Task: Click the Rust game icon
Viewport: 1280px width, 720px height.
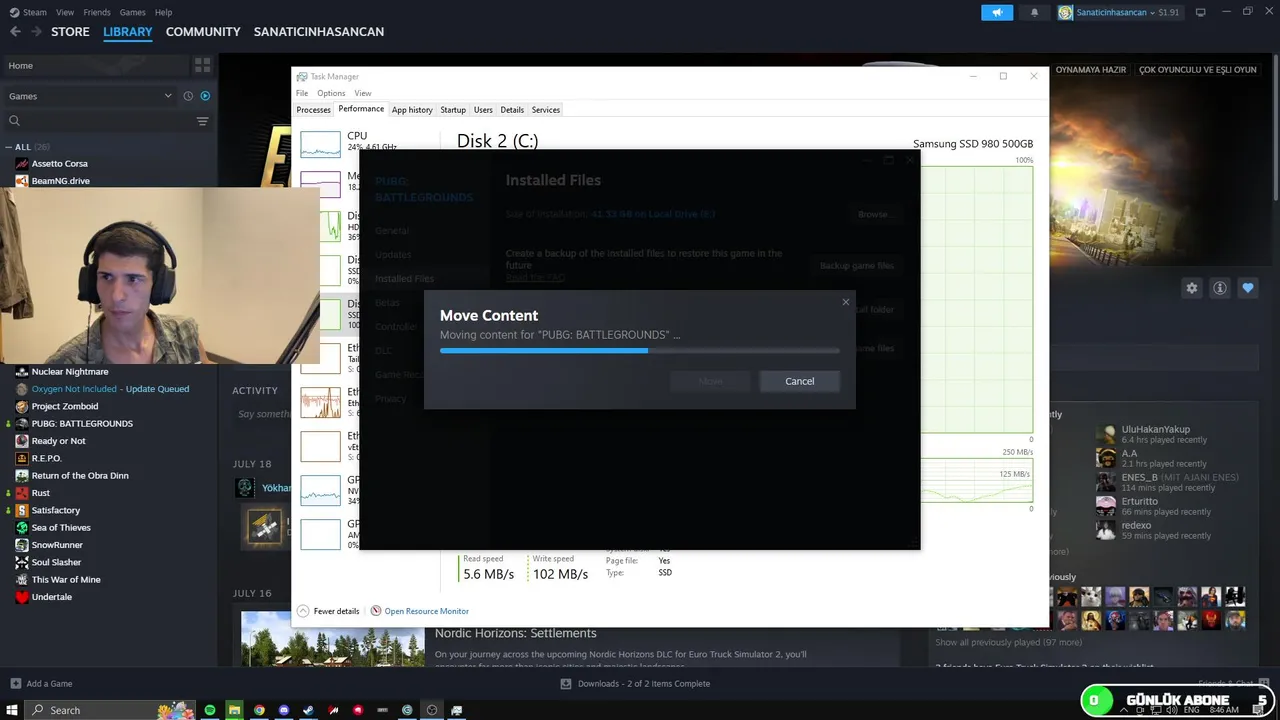Action: [x=22, y=493]
